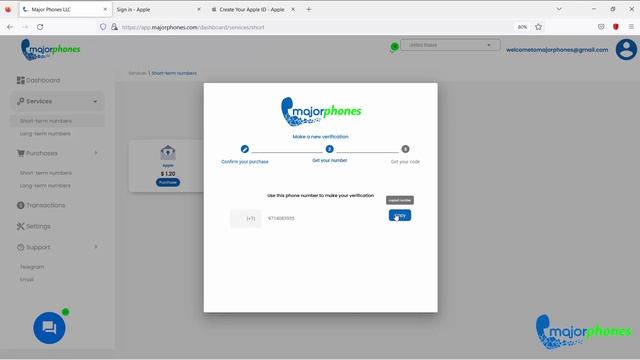Click the Dashboard grid icon in sidebar
Viewport: 640px width, 360px height.
(x=20, y=80)
